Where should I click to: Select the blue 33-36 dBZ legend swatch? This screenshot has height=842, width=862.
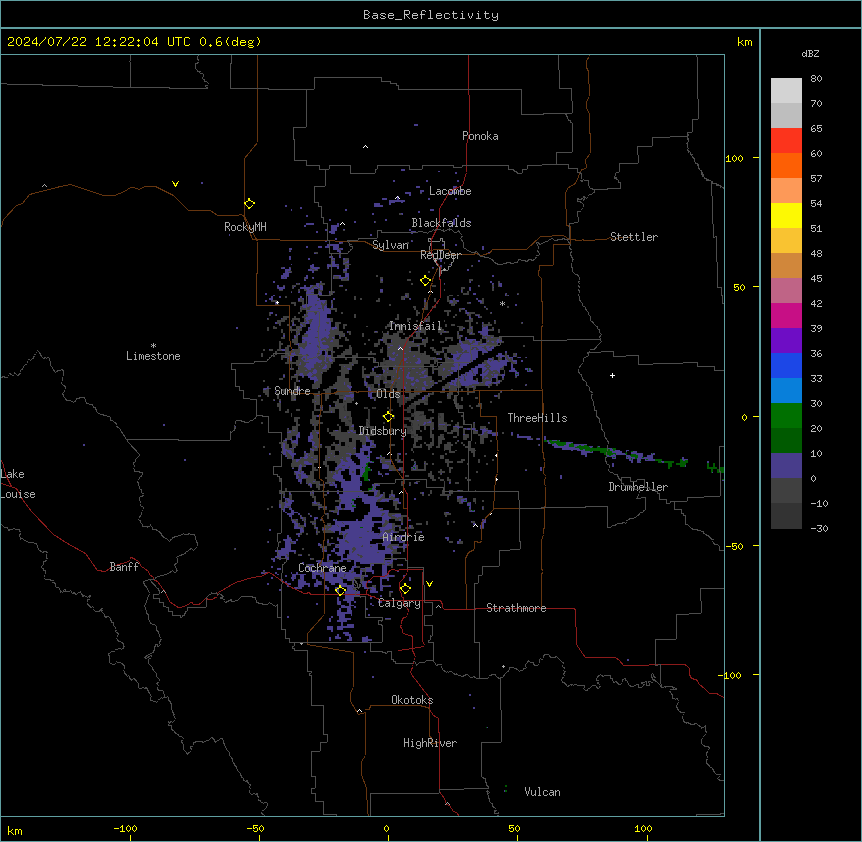[x=786, y=365]
